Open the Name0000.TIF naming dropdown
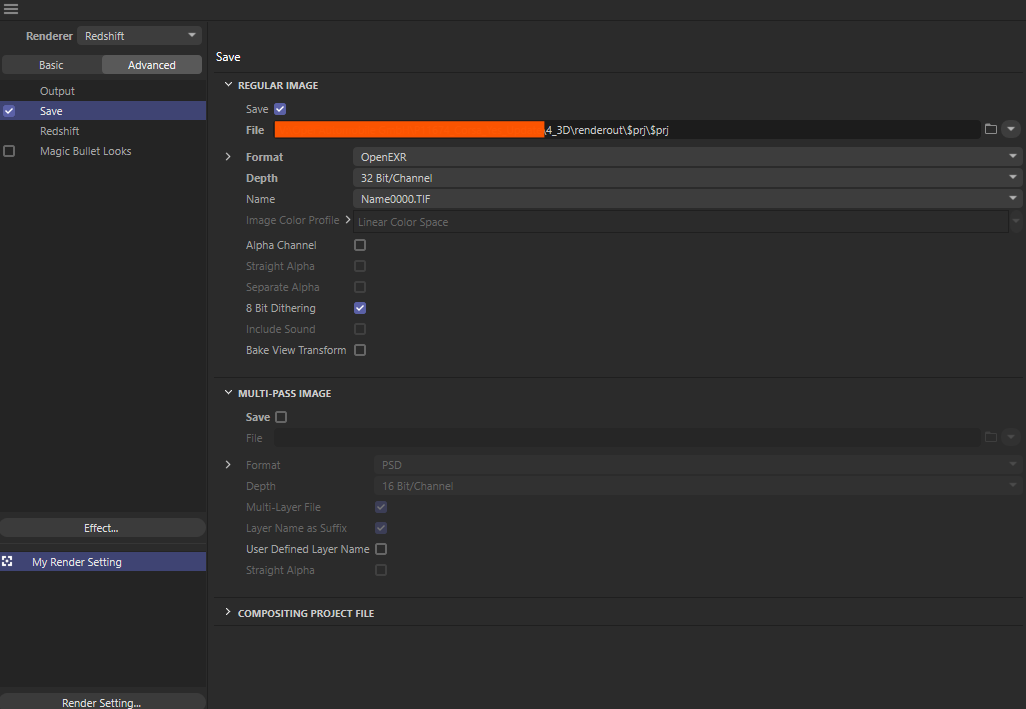The image size is (1026, 709). pyautogui.click(x=686, y=199)
